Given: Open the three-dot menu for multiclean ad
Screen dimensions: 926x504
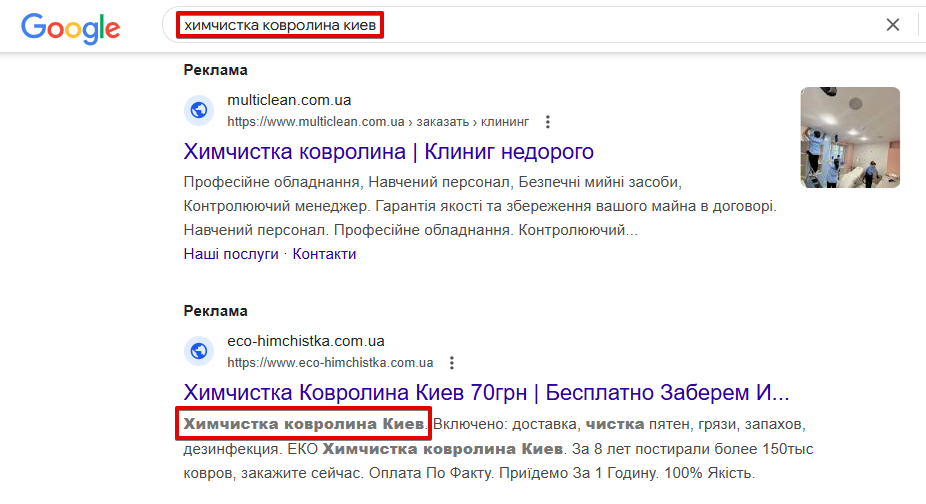Looking at the screenshot, I should click(x=547, y=122).
